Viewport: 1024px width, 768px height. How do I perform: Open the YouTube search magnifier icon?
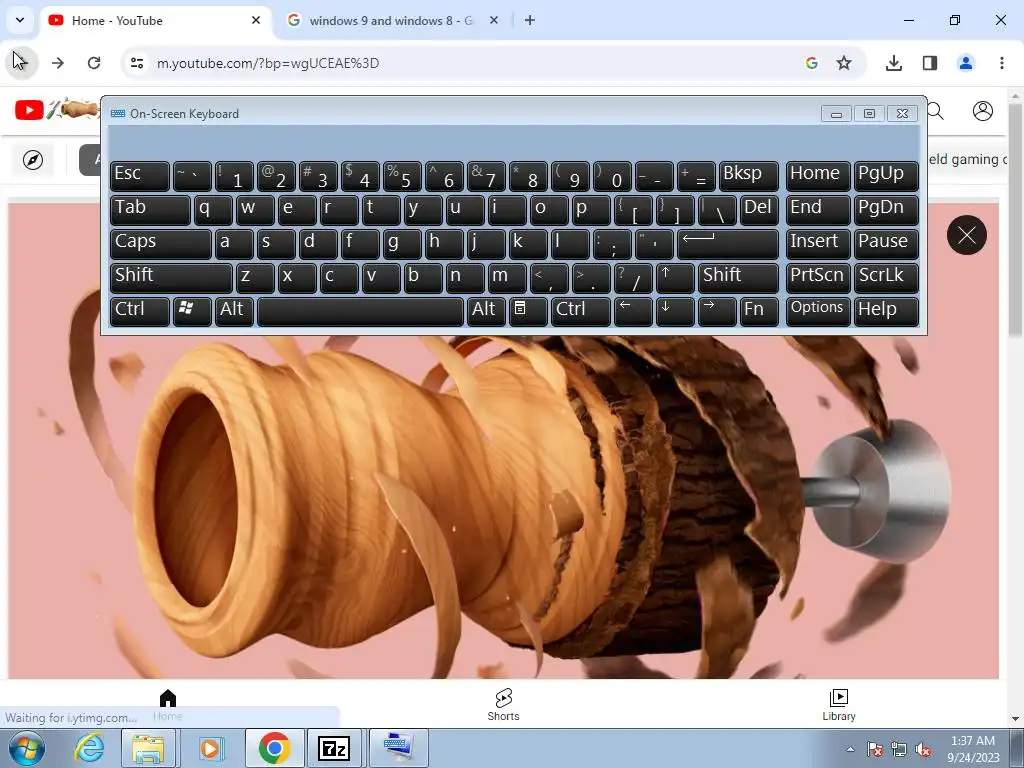click(935, 112)
